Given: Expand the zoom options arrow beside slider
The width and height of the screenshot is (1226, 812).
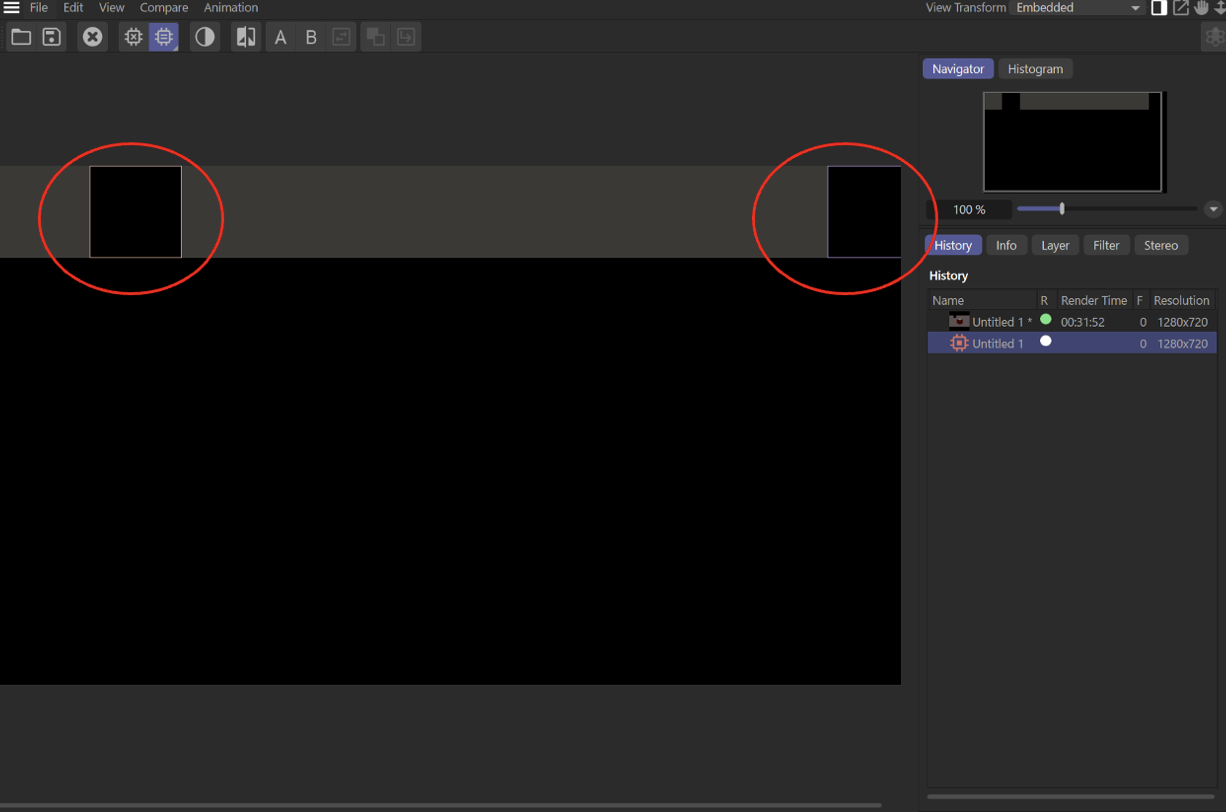Looking at the screenshot, I should (1213, 209).
